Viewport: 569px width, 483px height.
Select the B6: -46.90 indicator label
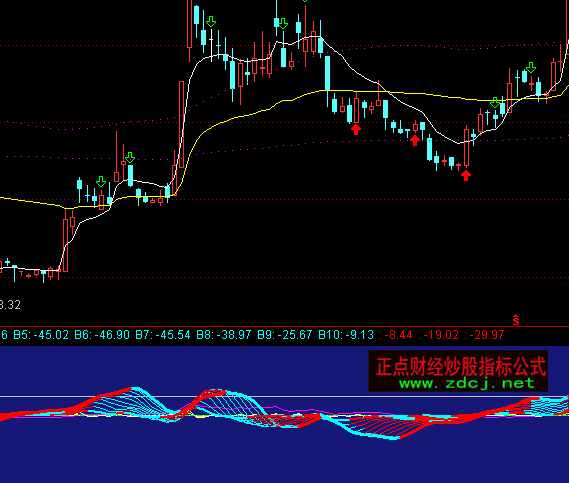coord(102,335)
